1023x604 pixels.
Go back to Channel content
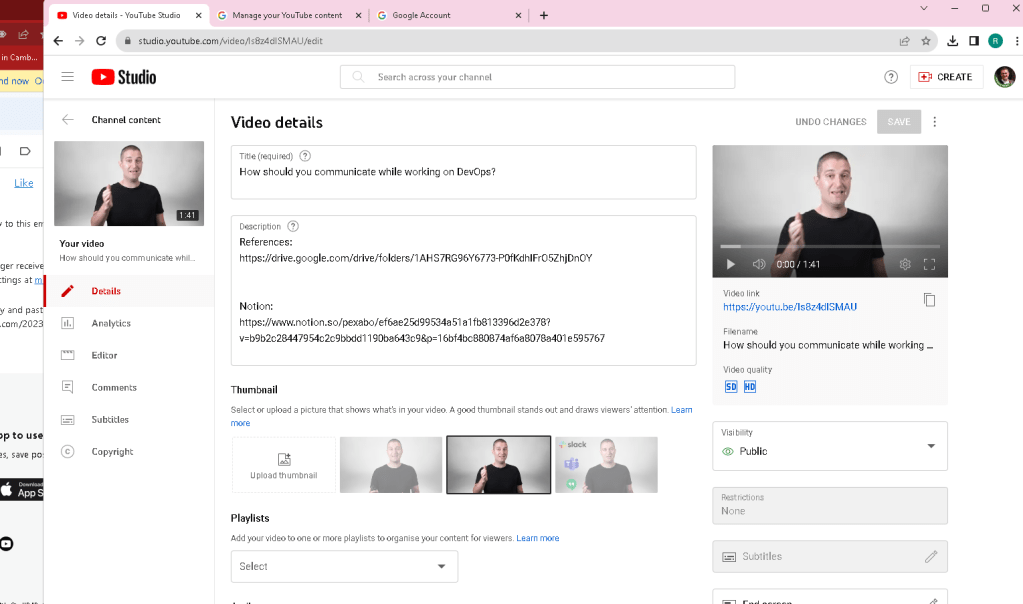[x=68, y=119]
